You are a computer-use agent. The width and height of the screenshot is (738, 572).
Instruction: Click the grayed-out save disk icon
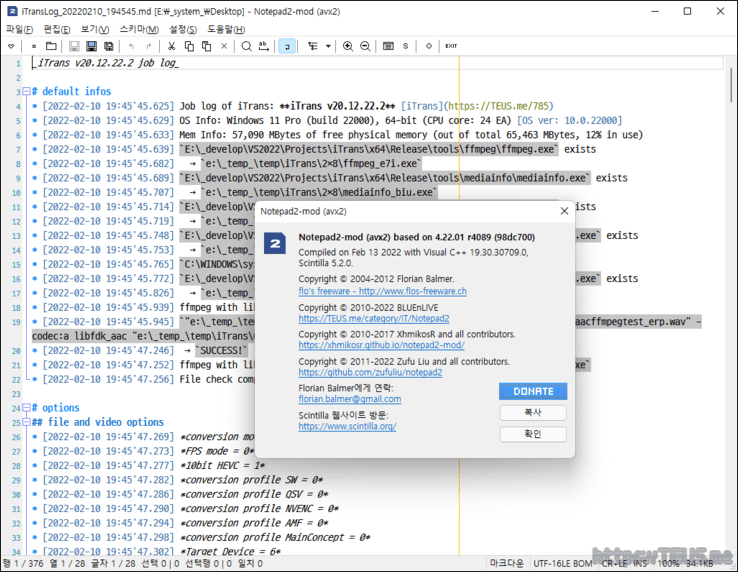pos(74,46)
